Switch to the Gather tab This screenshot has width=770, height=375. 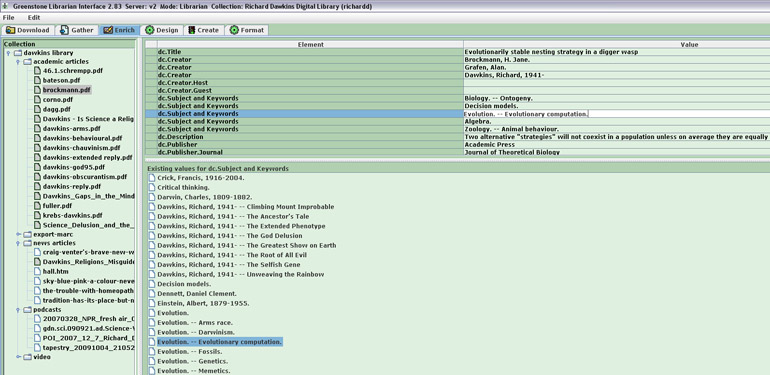coord(77,30)
